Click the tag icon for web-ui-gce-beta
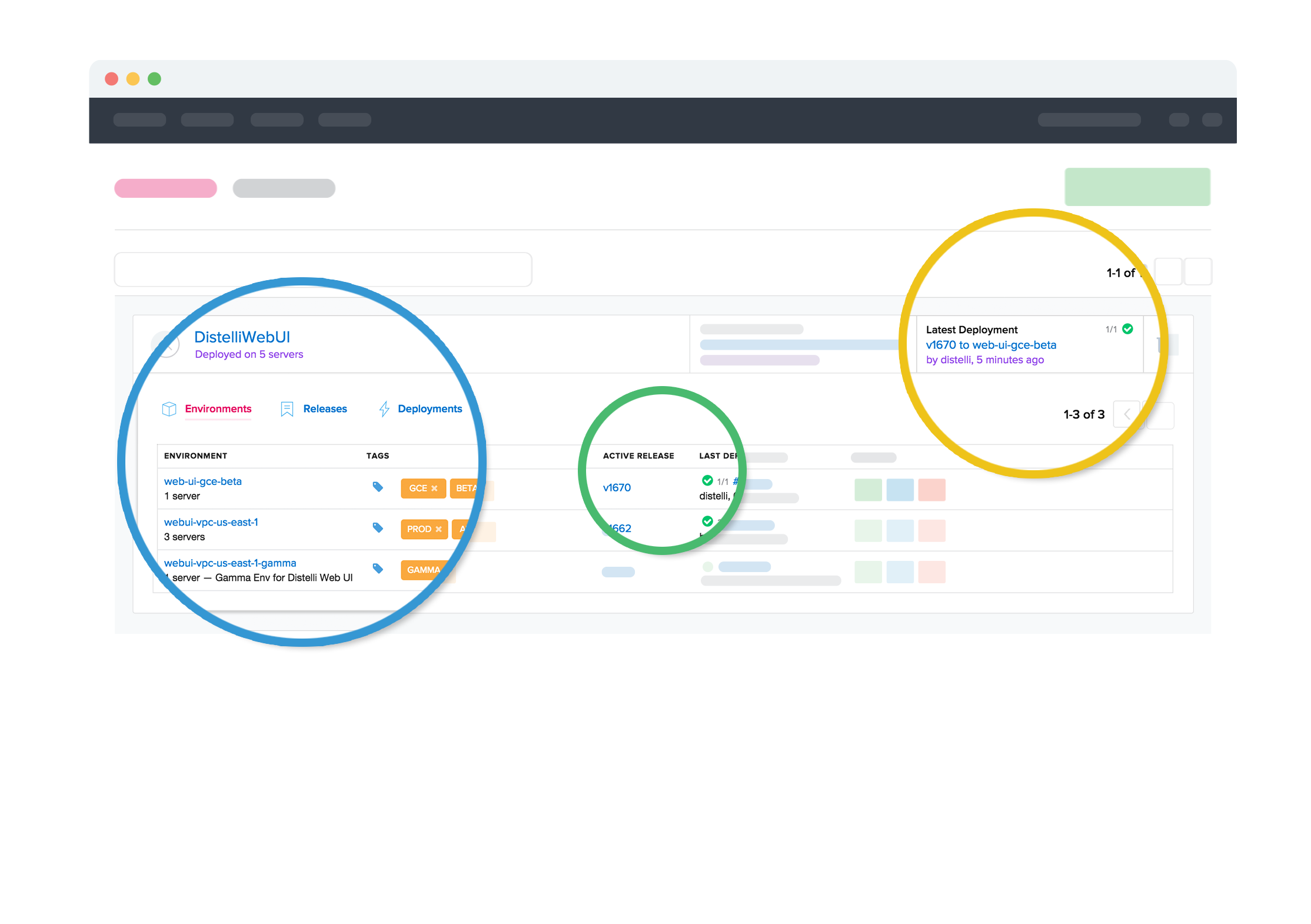Viewport: 1311px width, 924px height. click(378, 487)
